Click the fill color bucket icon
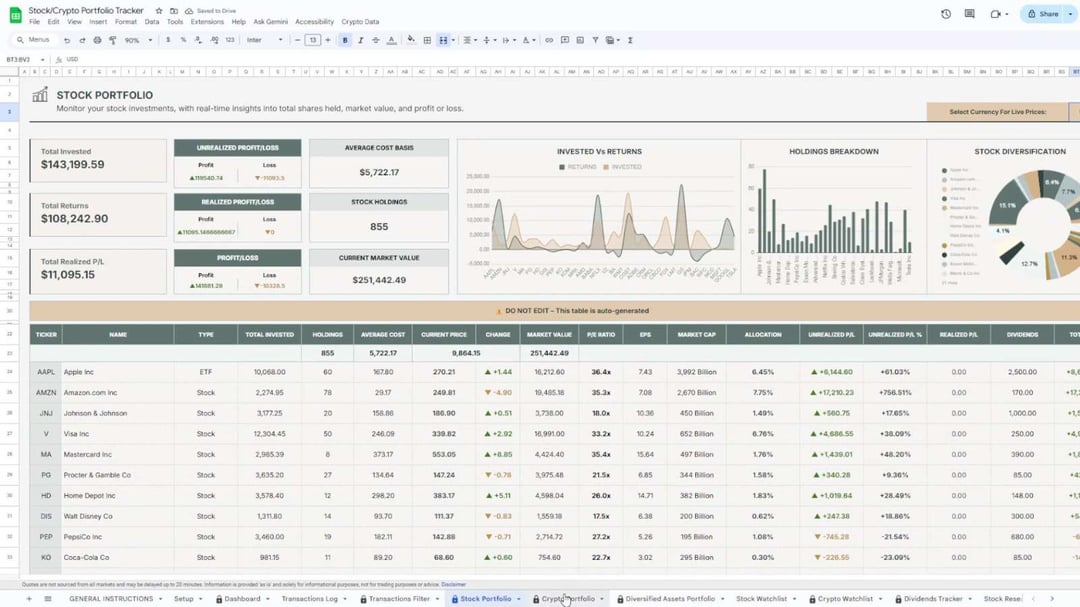This screenshot has width=1080, height=607. [x=411, y=40]
